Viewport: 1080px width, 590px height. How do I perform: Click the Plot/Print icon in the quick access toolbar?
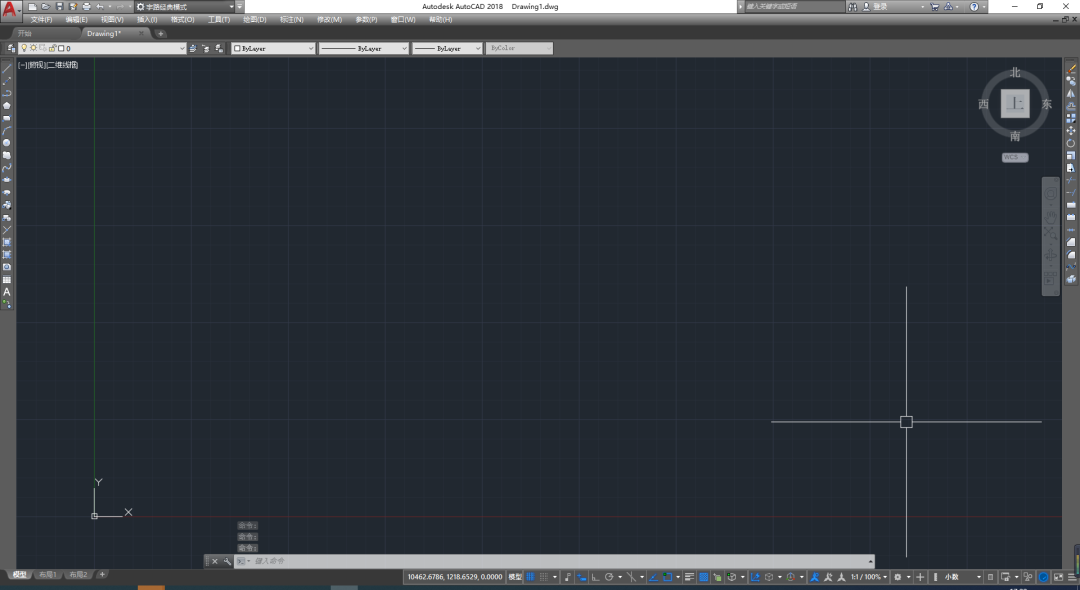point(86,6)
